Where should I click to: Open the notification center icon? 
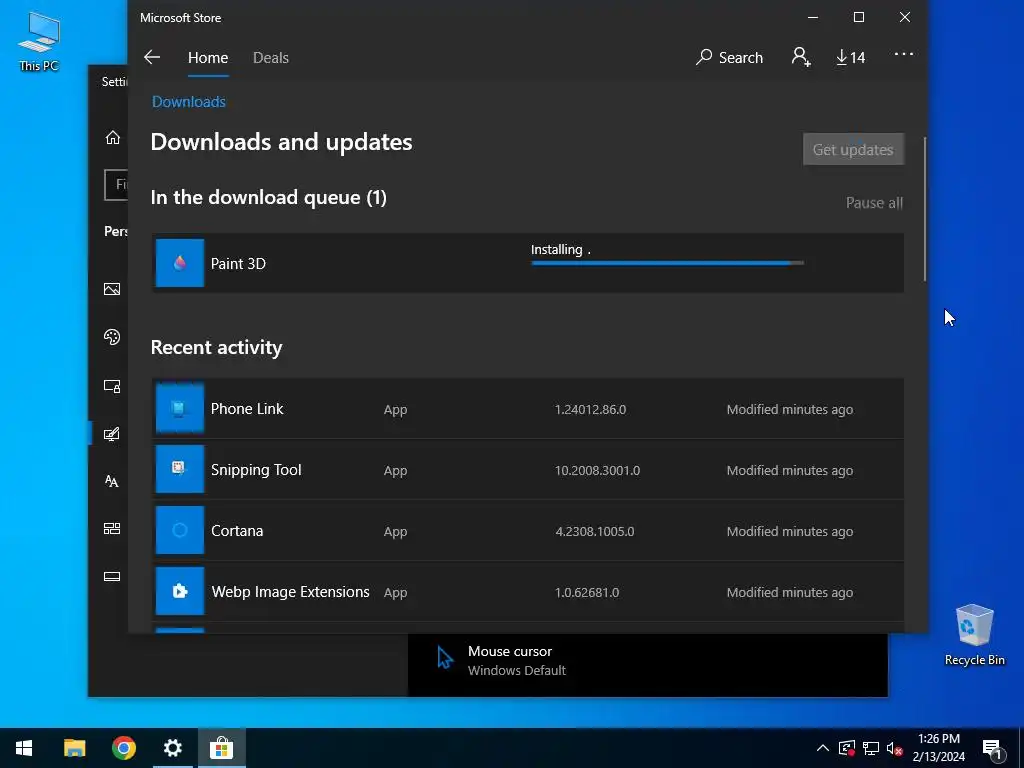(993, 749)
